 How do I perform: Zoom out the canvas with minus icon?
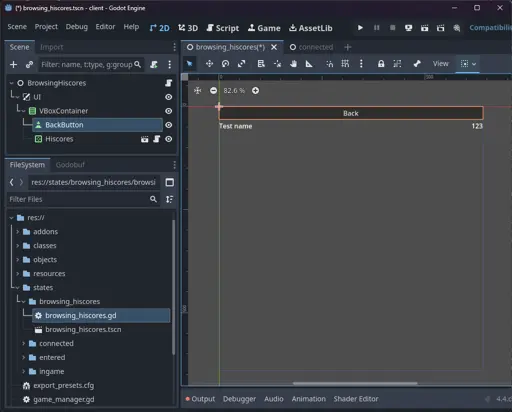click(x=213, y=90)
